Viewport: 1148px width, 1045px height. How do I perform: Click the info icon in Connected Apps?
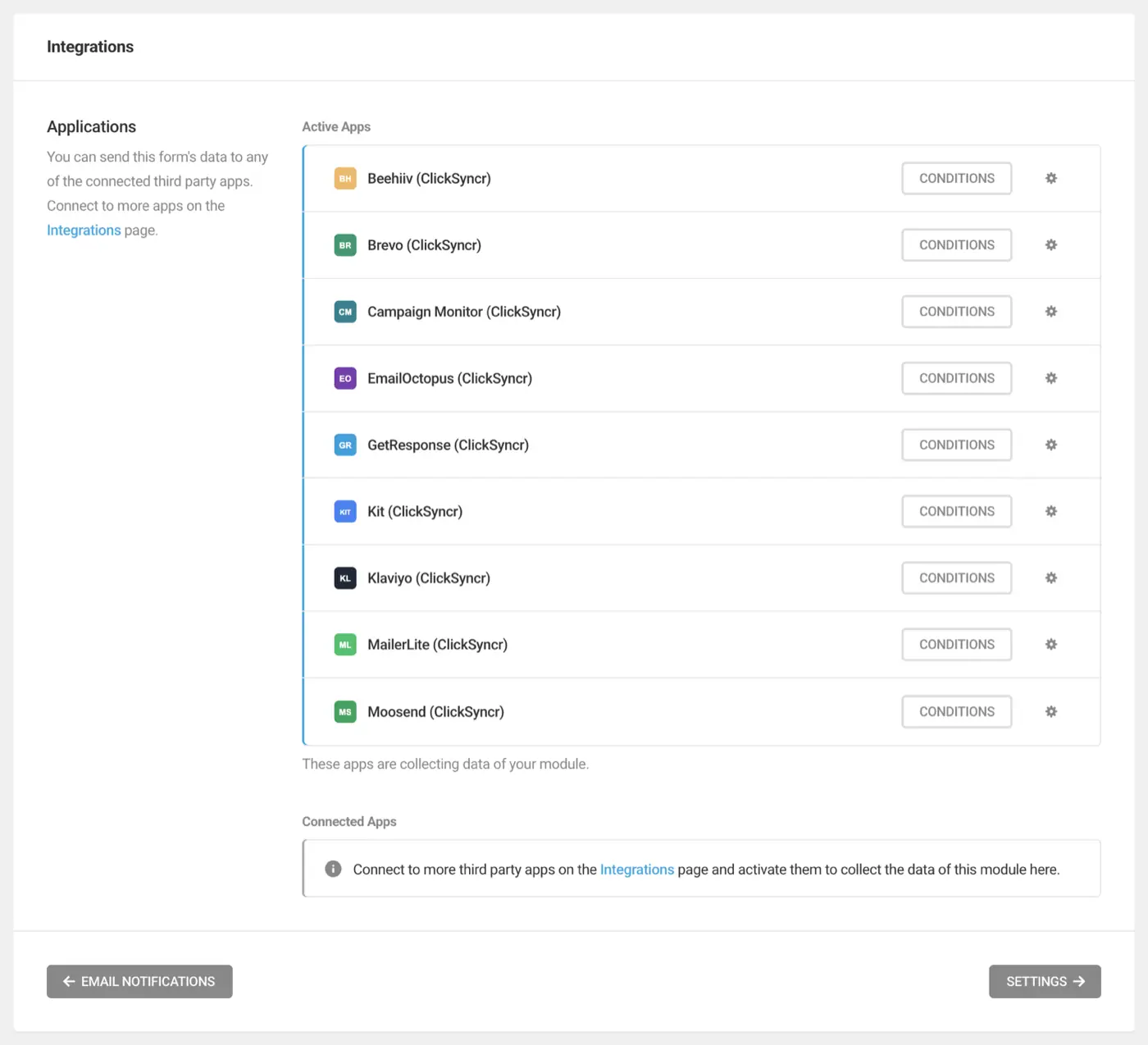333,869
